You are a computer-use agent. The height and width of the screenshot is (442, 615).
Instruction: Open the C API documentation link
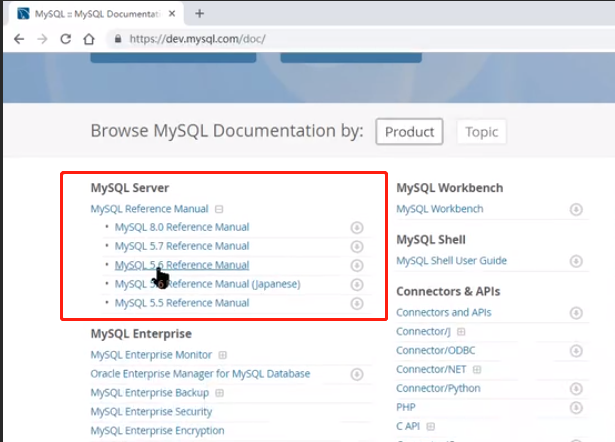tap(408, 426)
